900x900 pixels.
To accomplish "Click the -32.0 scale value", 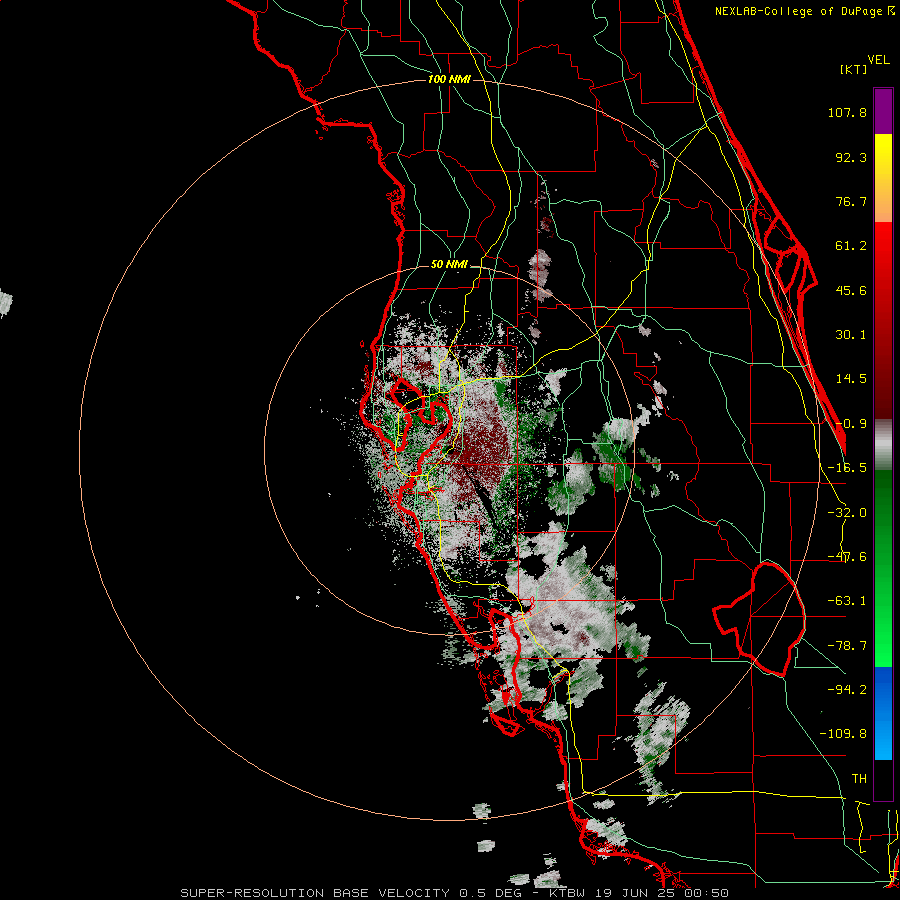I will 847,513.
